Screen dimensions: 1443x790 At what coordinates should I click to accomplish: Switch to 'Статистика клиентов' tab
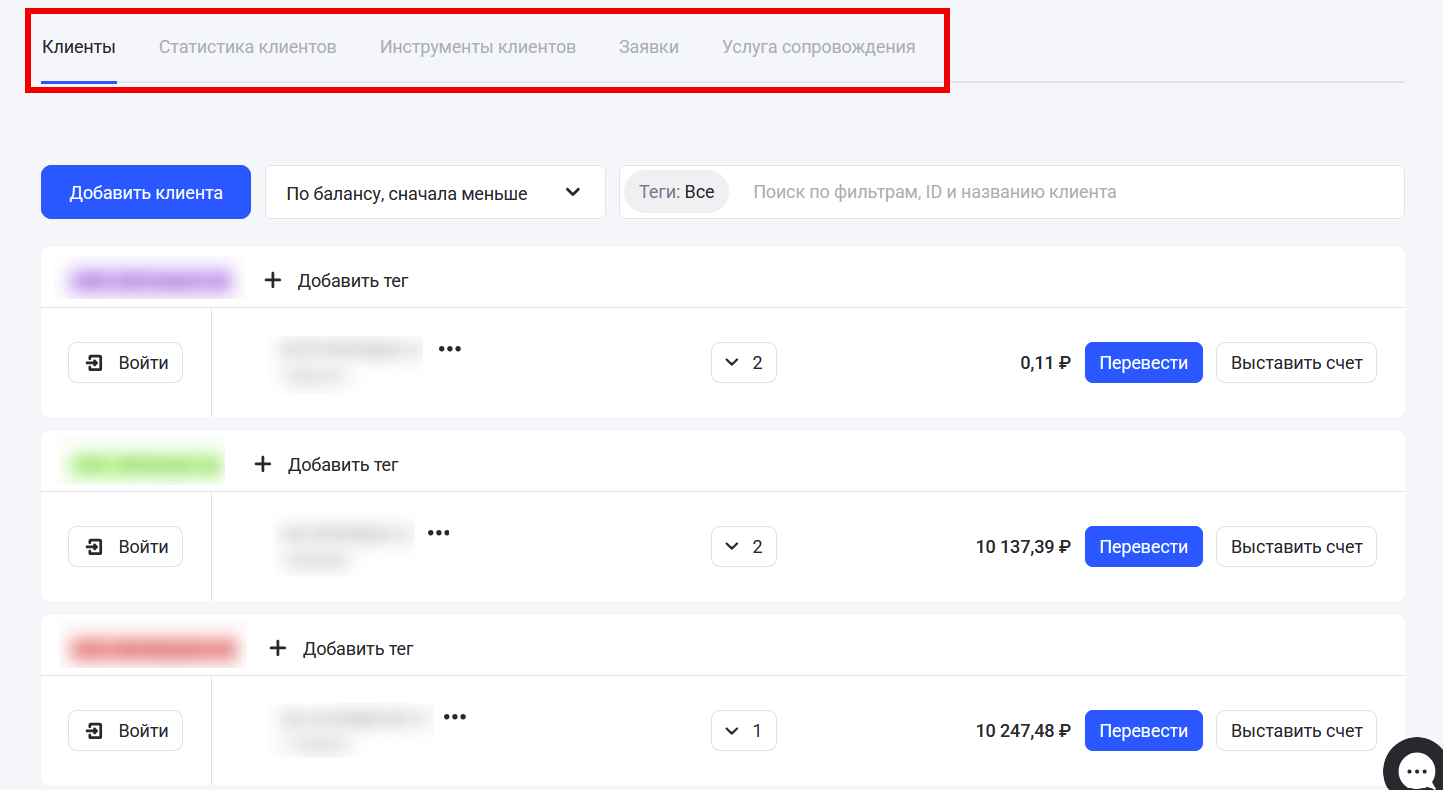[x=247, y=47]
